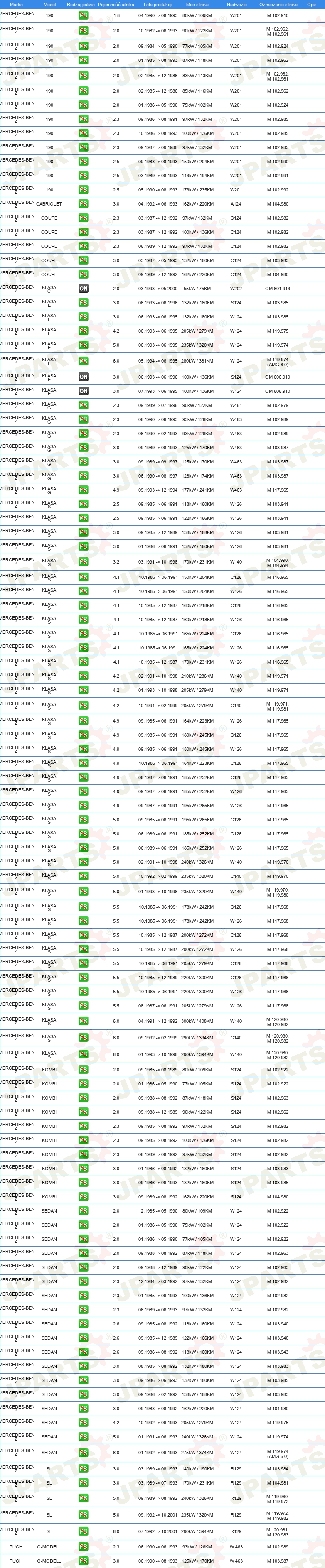Click the 3.2 engine capacity cell
The height and width of the screenshot is (1568, 325).
click(x=116, y=562)
